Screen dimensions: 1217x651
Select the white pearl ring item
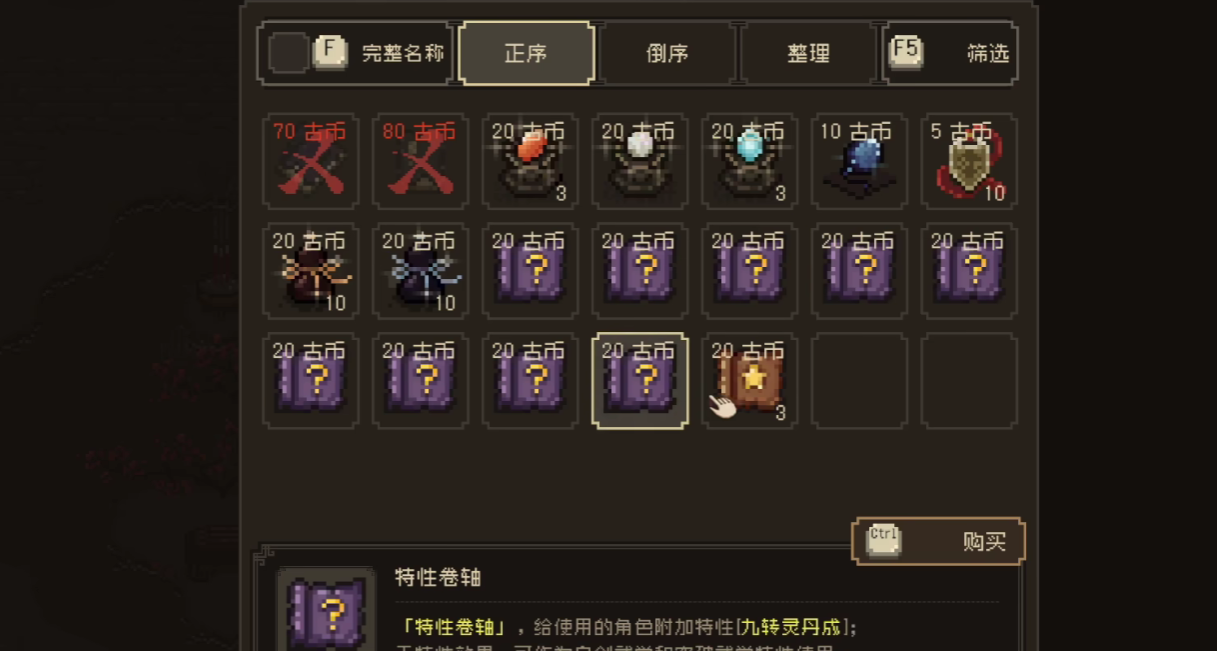coord(640,161)
